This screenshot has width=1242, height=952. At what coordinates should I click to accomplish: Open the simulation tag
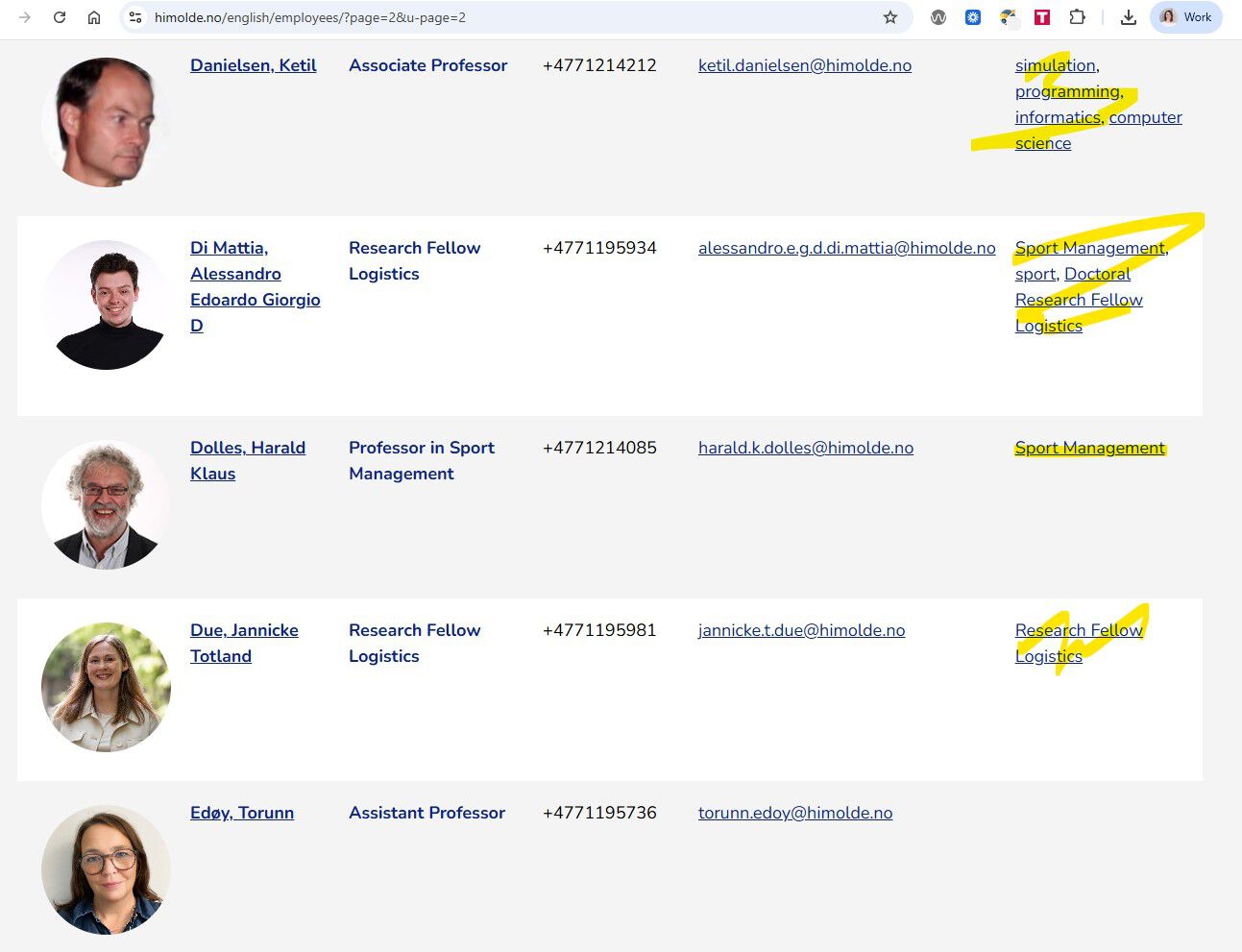[1055, 65]
